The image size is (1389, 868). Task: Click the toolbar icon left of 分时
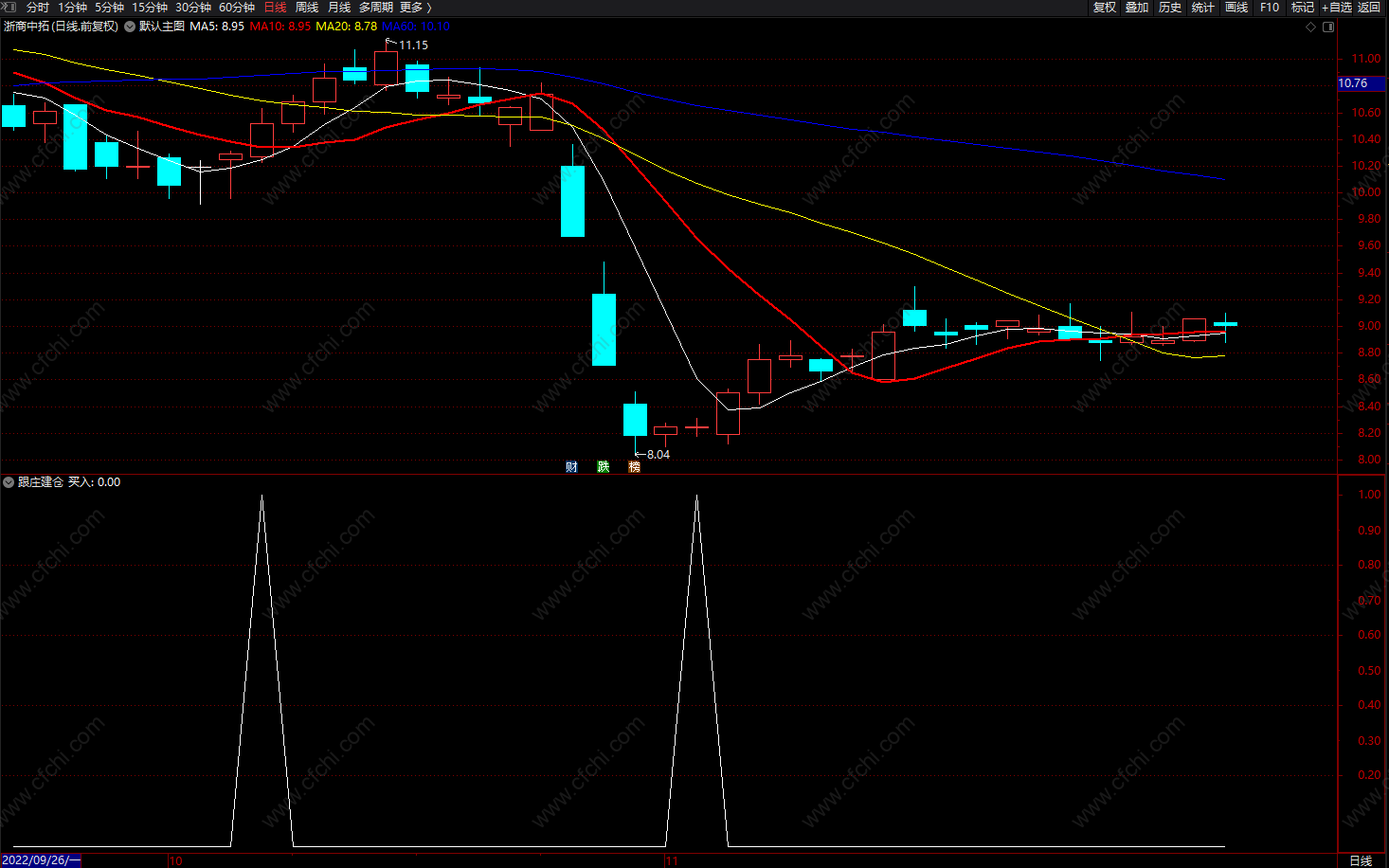[x=9, y=7]
